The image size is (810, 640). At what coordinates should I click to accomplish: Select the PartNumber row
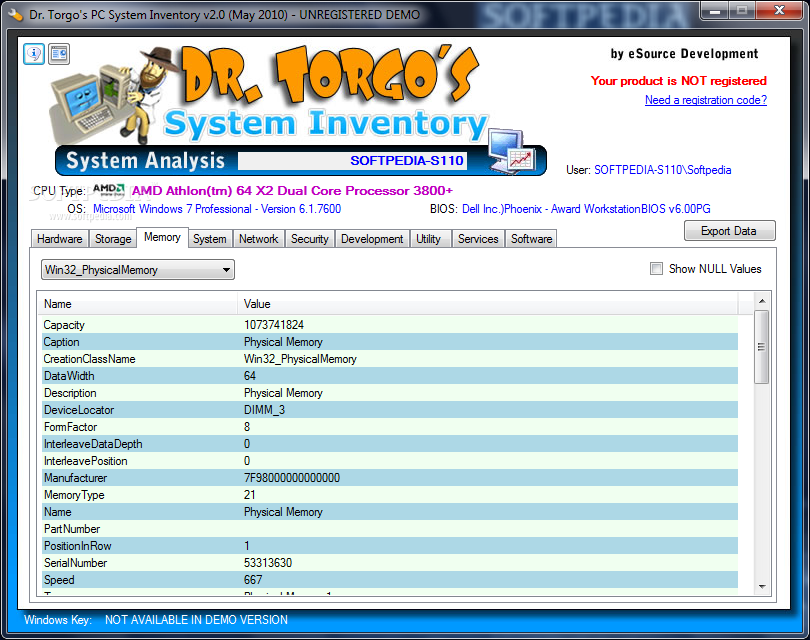point(388,529)
